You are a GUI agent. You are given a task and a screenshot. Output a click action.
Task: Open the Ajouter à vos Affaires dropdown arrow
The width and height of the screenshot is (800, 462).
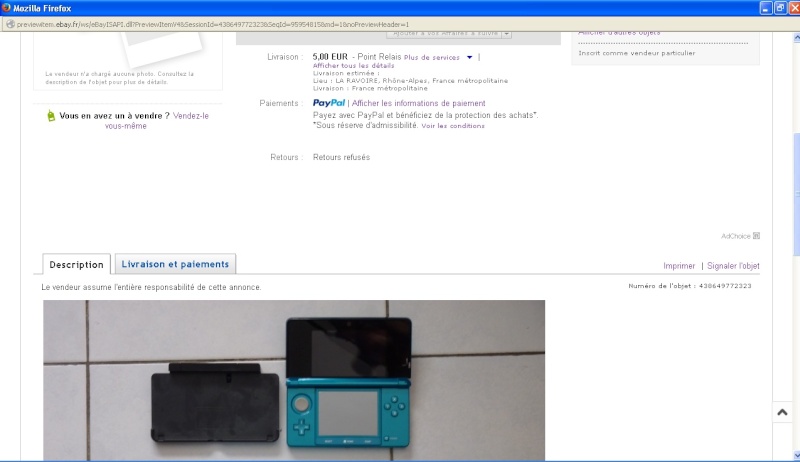506,34
